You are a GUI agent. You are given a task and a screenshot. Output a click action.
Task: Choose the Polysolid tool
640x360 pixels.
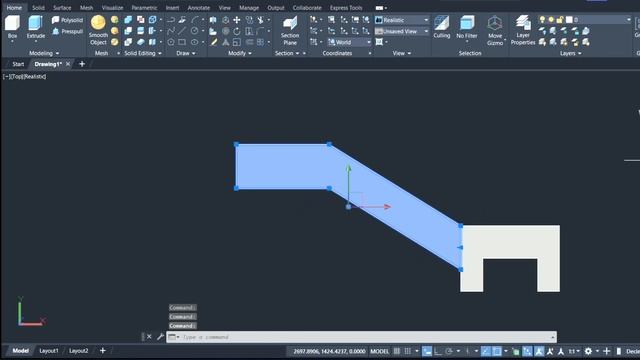pos(67,20)
